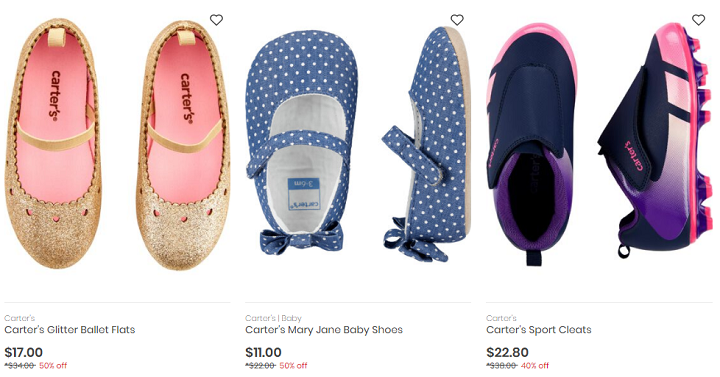Select the Carter's | Baby category label
The width and height of the screenshot is (720, 377).
pyautogui.click(x=273, y=318)
